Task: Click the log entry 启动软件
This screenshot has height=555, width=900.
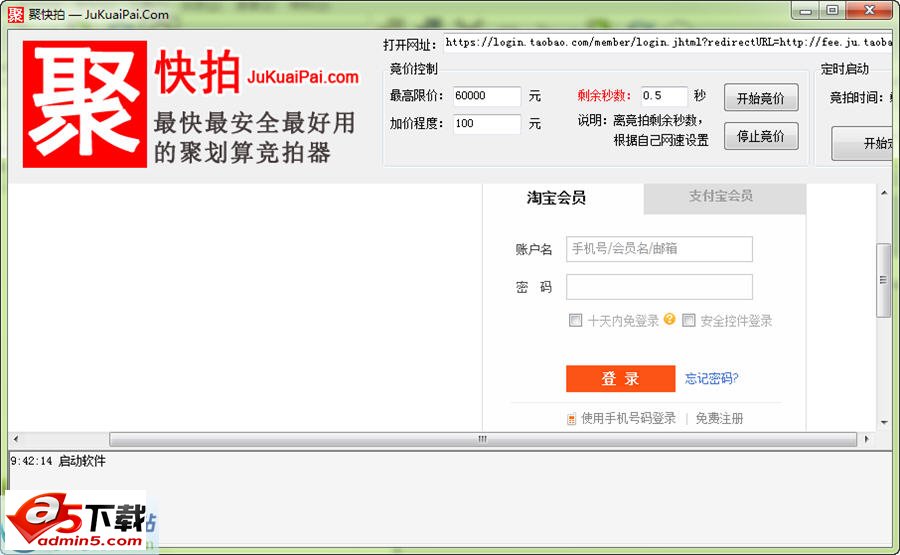Action: tap(82, 461)
